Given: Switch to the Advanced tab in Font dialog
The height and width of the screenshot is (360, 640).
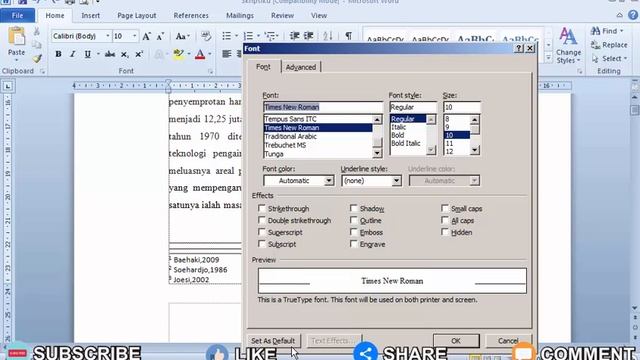Looking at the screenshot, I should (x=301, y=67).
